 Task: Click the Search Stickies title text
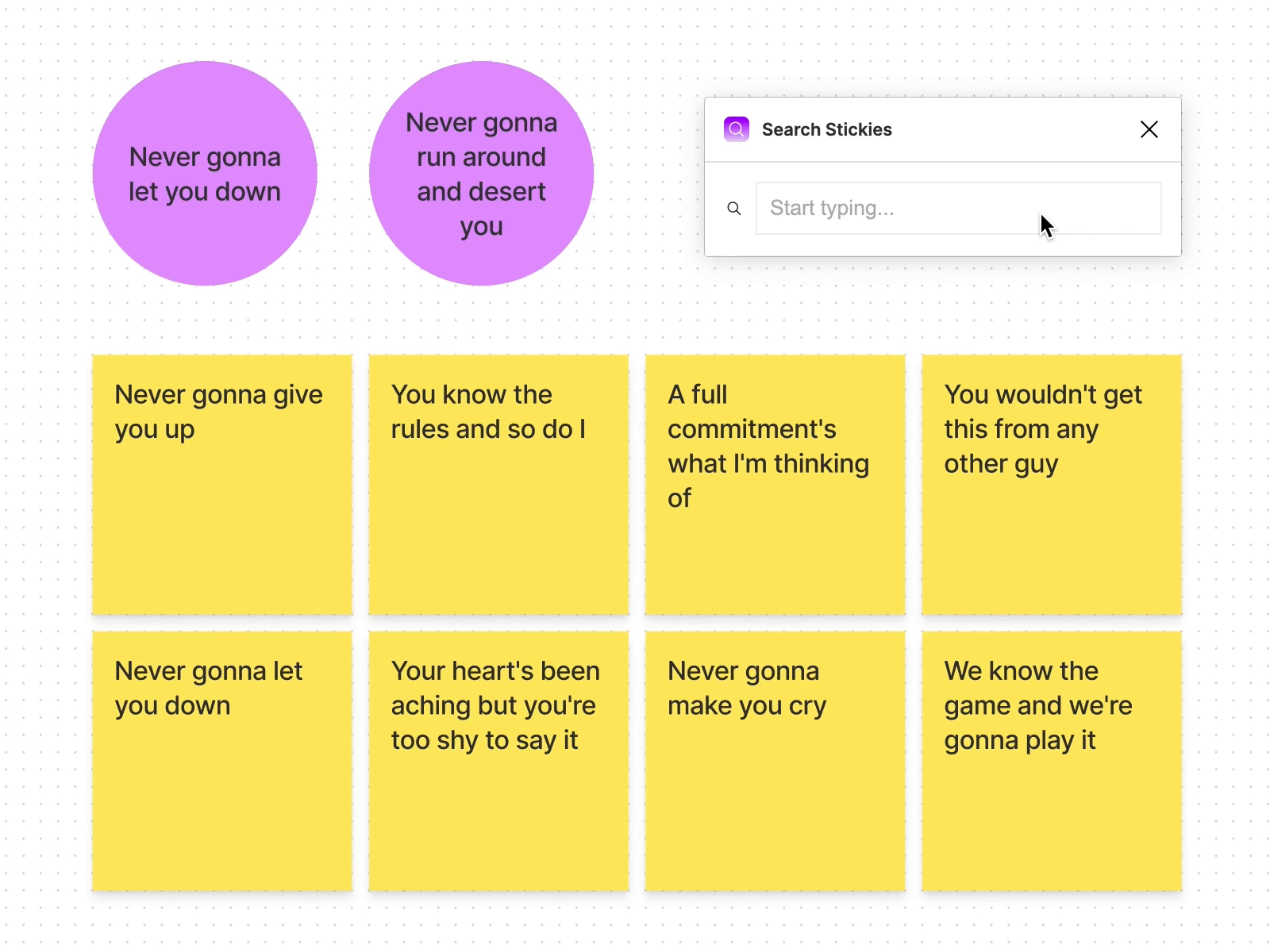pos(826,129)
